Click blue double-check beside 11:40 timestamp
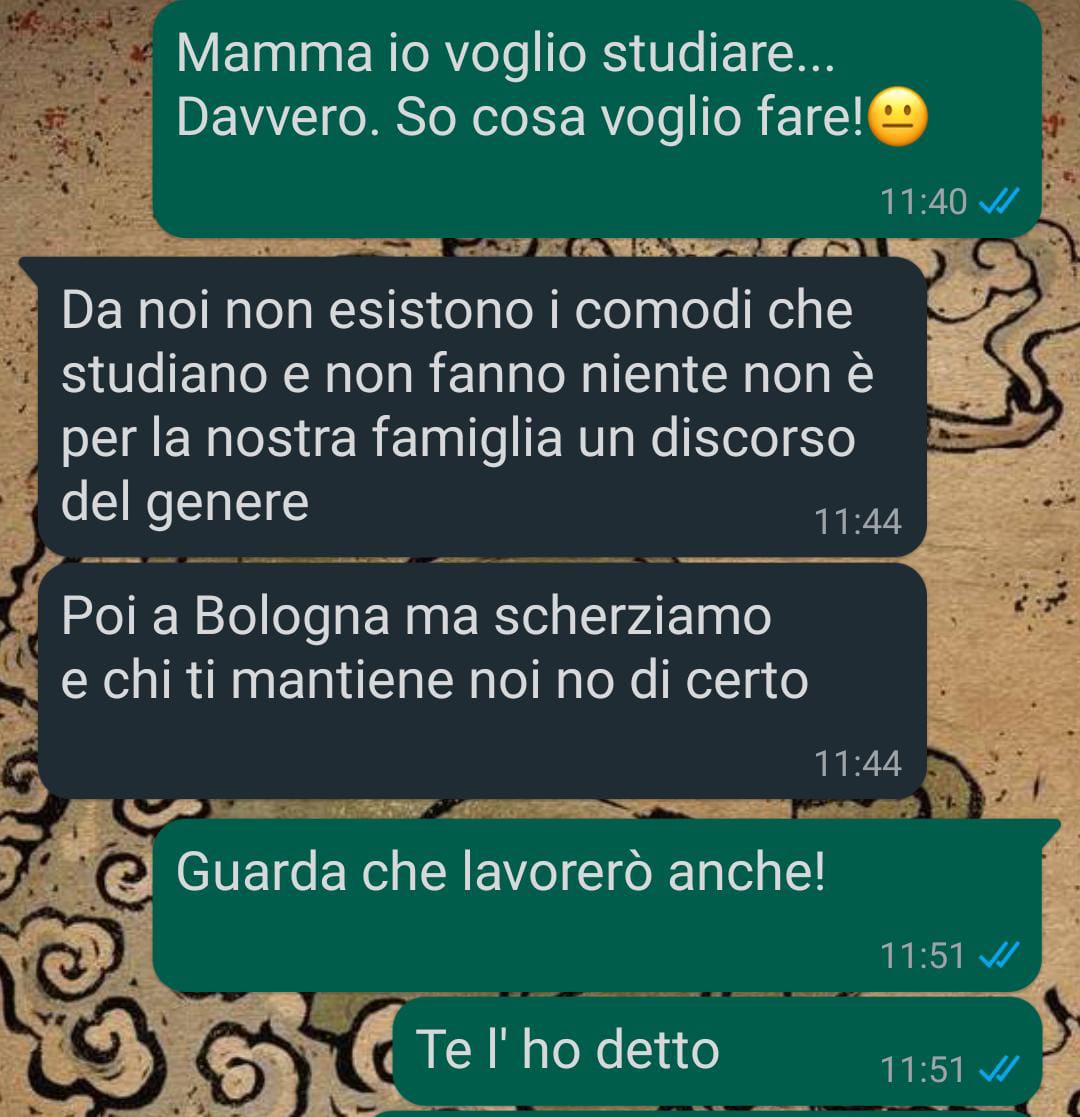The height and width of the screenshot is (1117, 1080). (999, 202)
